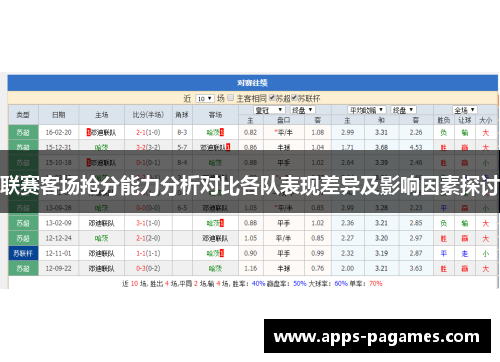This screenshot has height=362, width=500.
Task: Uncheck the 苏联杯 cup checkbox
Action: 294,98
